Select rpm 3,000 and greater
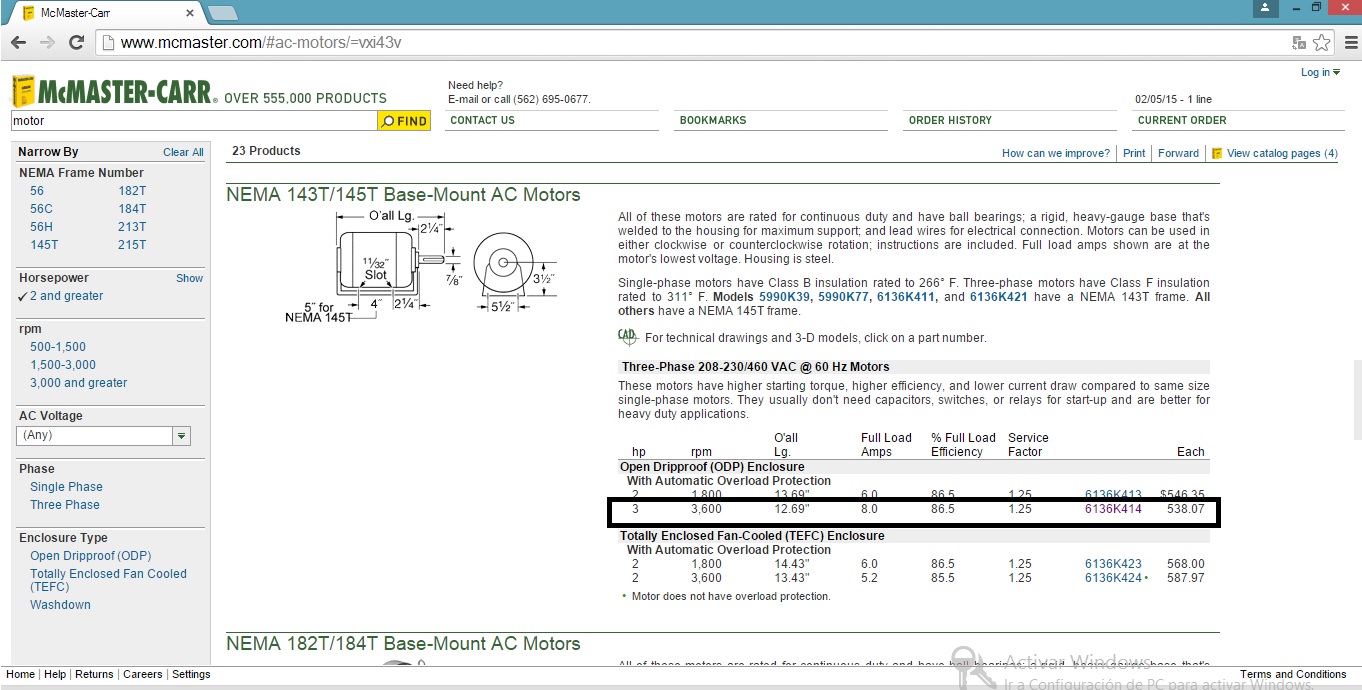The image size is (1362, 690). point(79,383)
